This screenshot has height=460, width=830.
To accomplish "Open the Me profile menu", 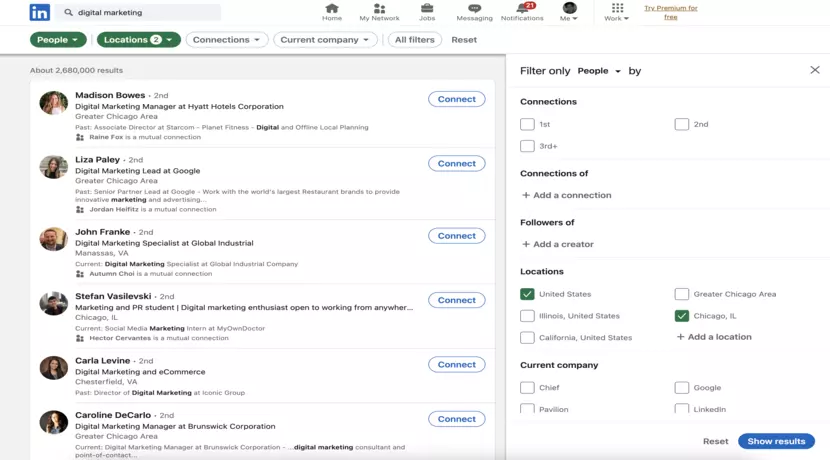I will pos(569,12).
